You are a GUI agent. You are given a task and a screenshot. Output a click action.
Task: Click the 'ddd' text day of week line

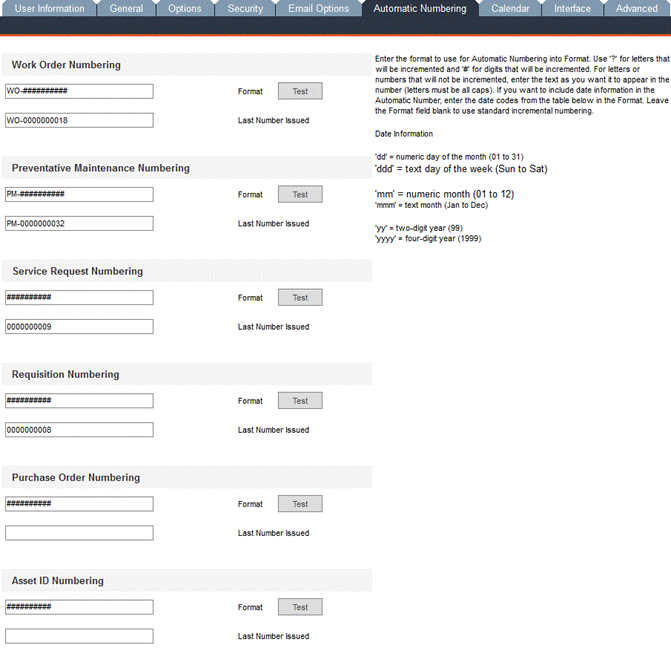coord(461,169)
